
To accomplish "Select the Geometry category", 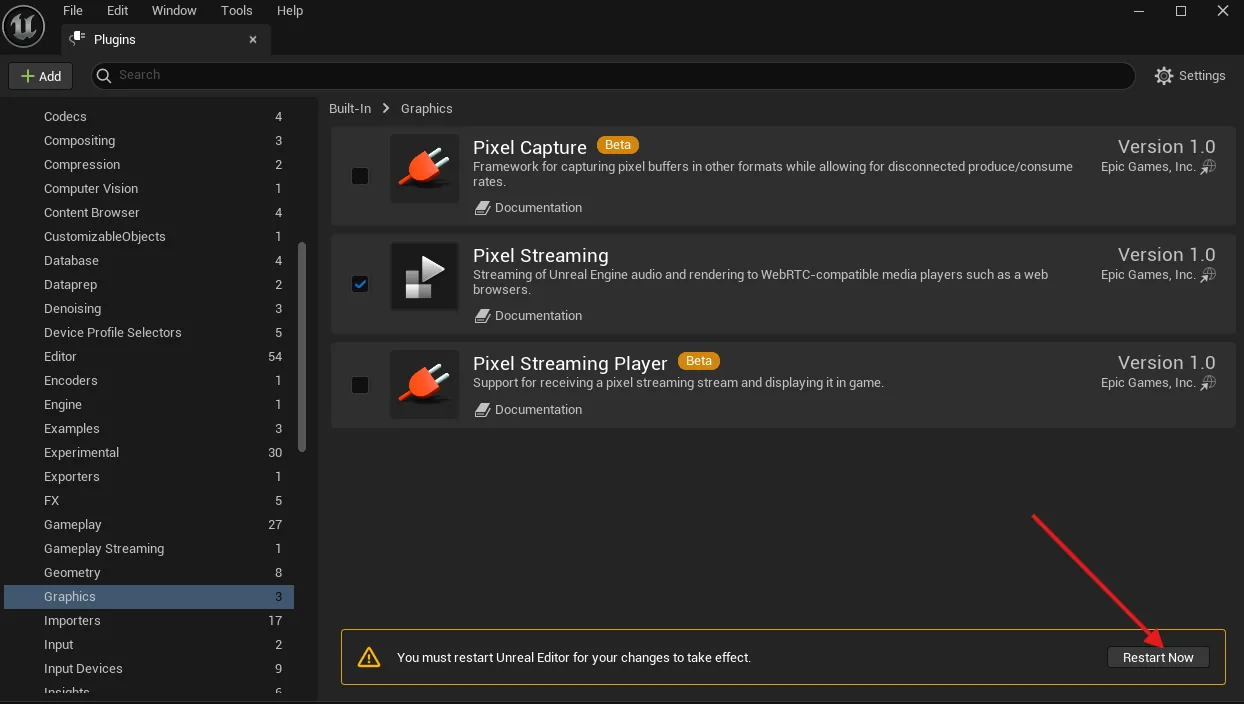I will coord(149,573).
